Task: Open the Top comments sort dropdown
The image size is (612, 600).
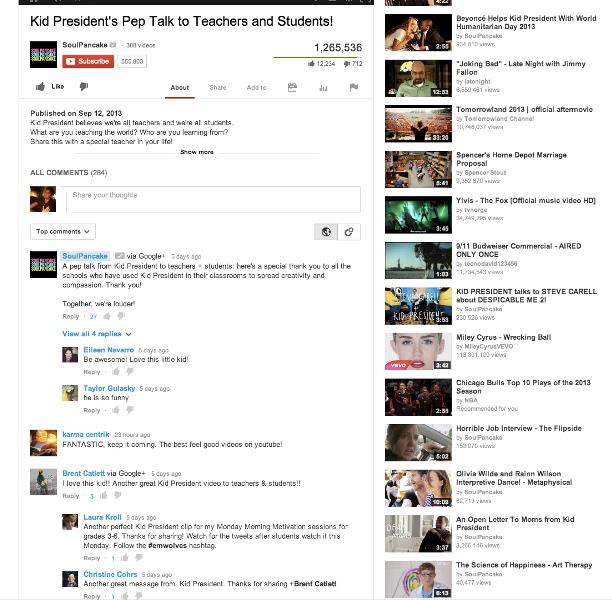Action: pyautogui.click(x=63, y=231)
